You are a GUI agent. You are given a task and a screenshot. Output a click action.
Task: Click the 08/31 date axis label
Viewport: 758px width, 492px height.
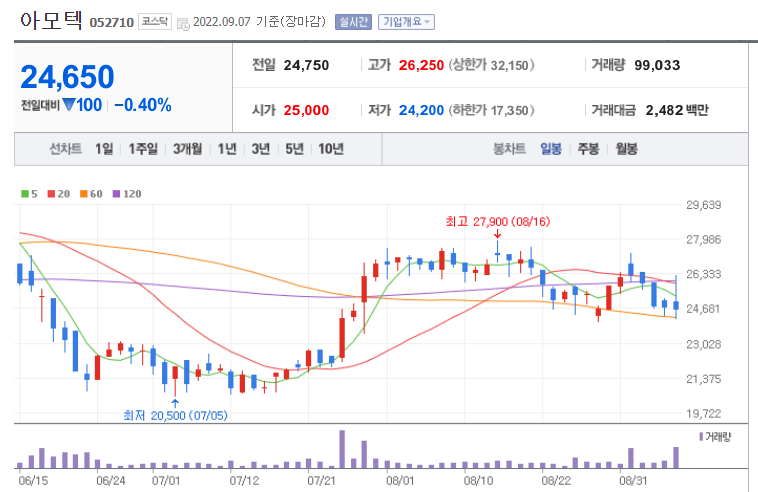633,481
